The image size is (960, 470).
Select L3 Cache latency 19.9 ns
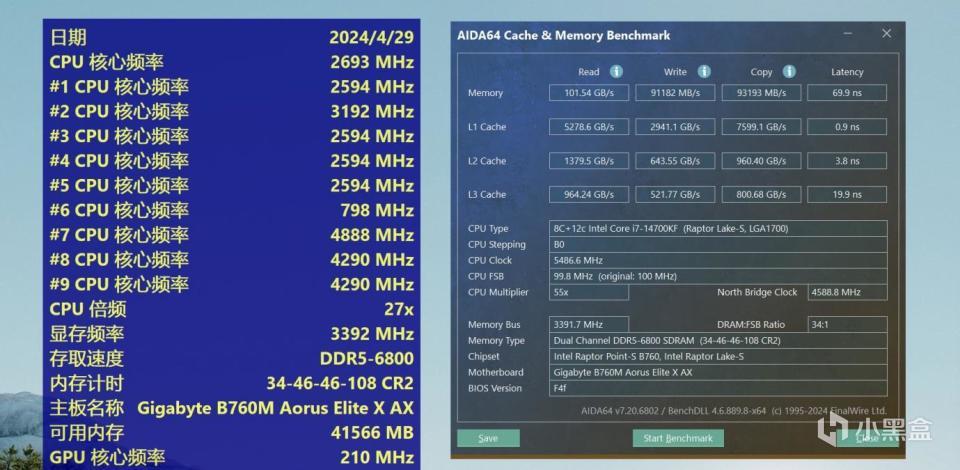coord(847,195)
